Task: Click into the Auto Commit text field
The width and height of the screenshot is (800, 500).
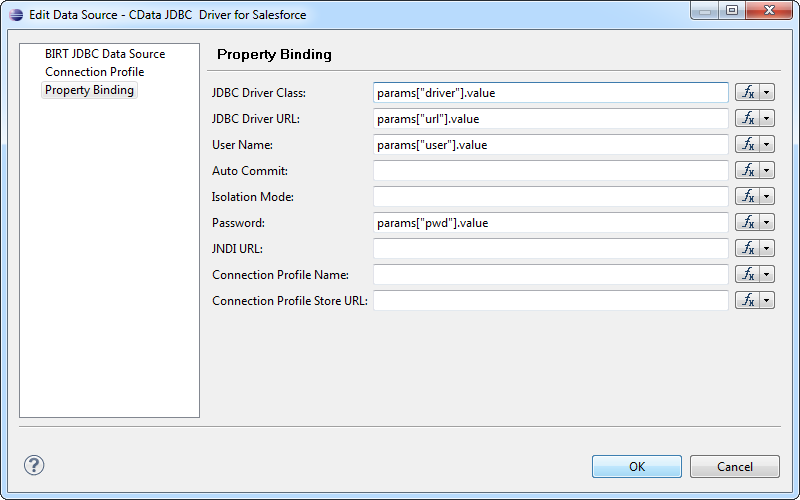Action: point(550,170)
